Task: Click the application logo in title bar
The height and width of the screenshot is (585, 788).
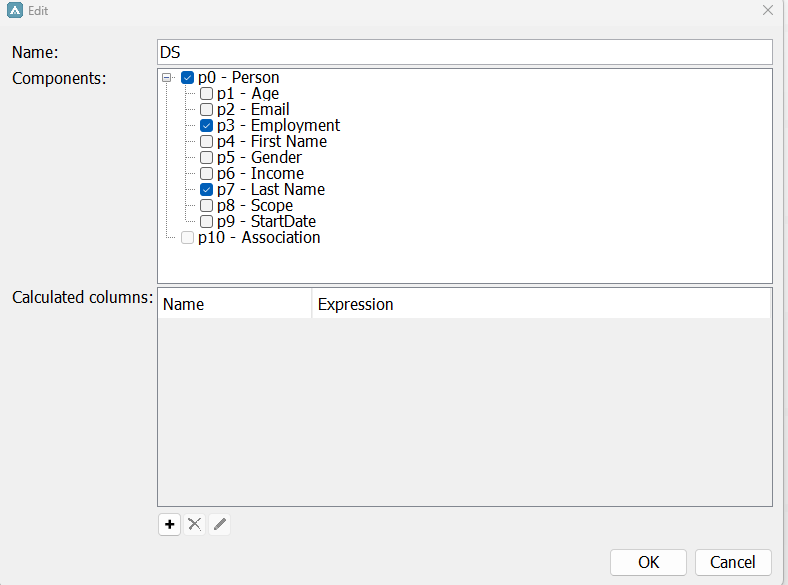Action: [15, 10]
